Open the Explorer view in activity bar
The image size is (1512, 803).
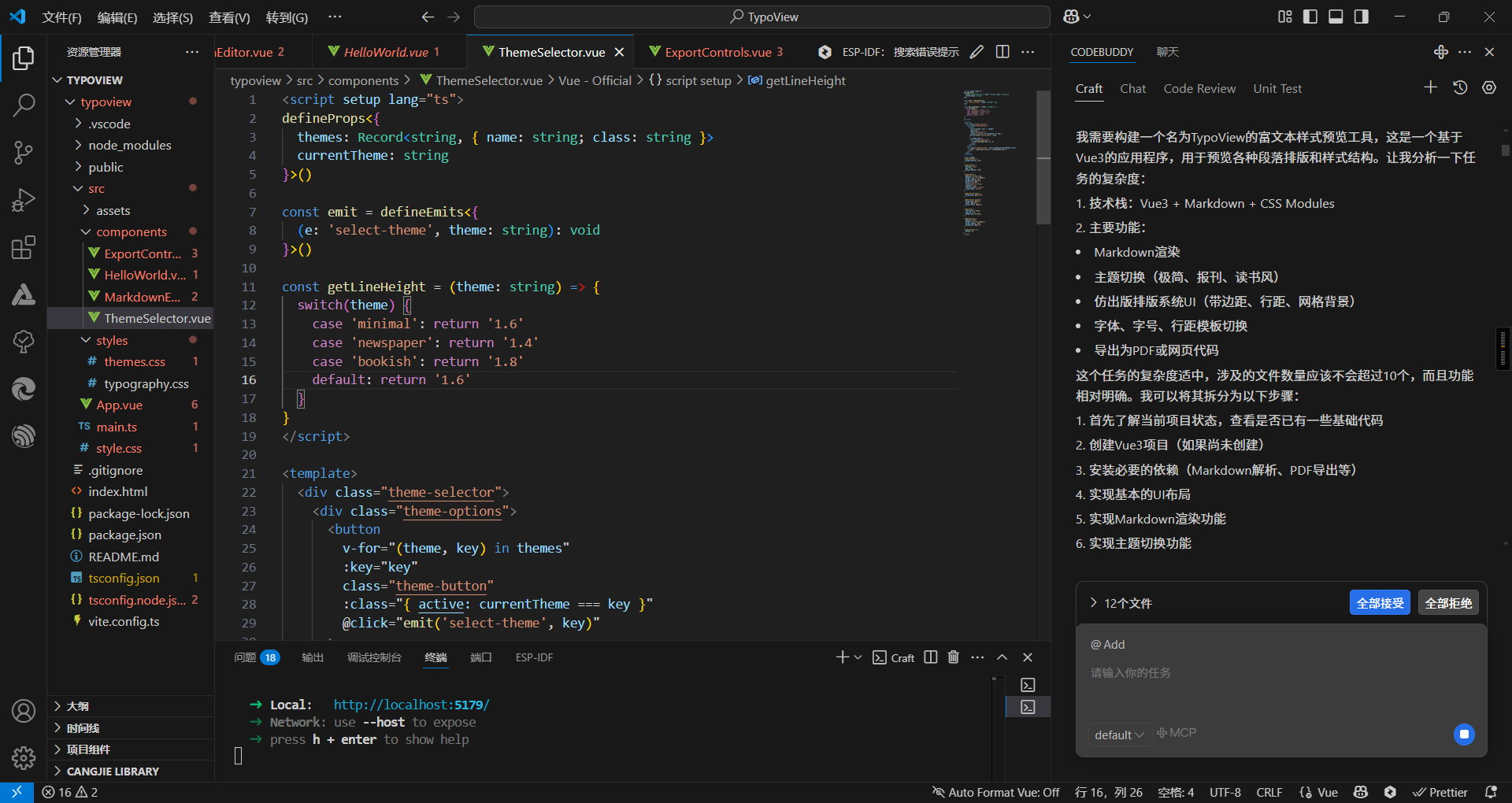coord(24,58)
